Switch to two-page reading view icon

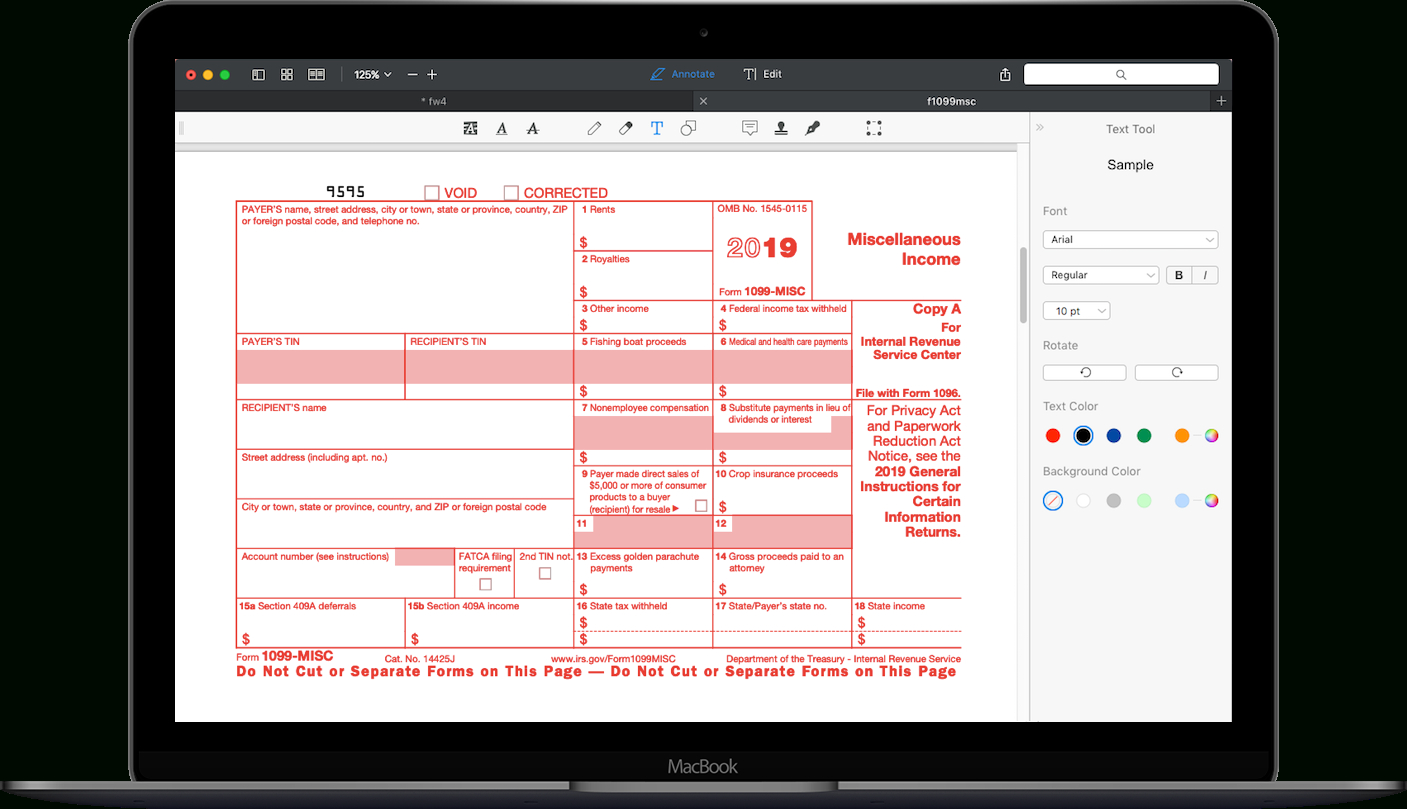[316, 75]
